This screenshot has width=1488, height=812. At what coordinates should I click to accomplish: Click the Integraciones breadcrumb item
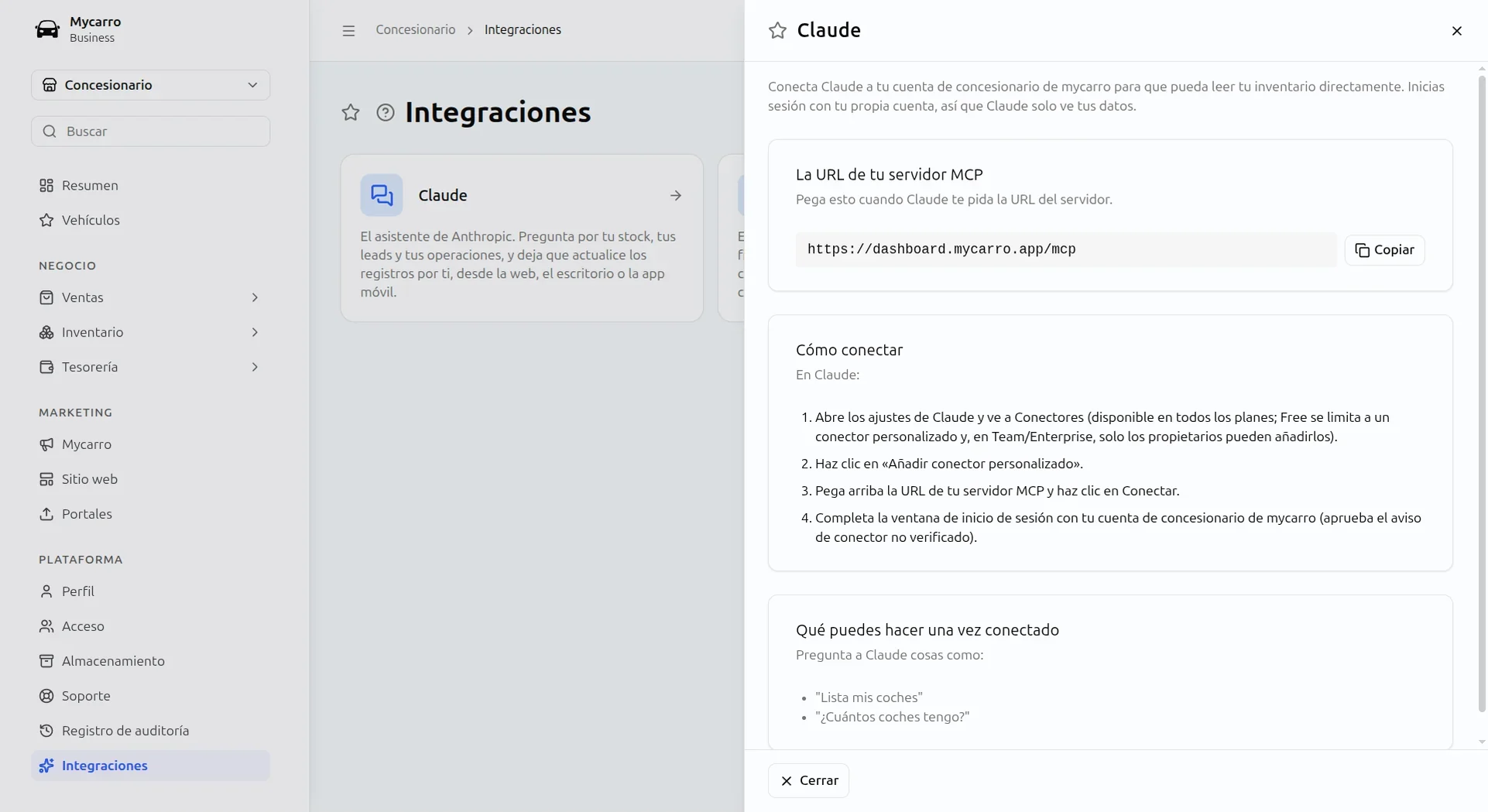click(523, 30)
